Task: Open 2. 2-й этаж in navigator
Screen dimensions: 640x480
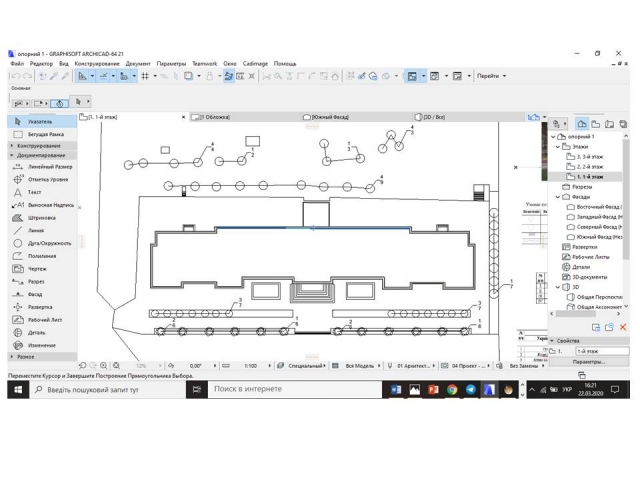Action: pos(589,167)
